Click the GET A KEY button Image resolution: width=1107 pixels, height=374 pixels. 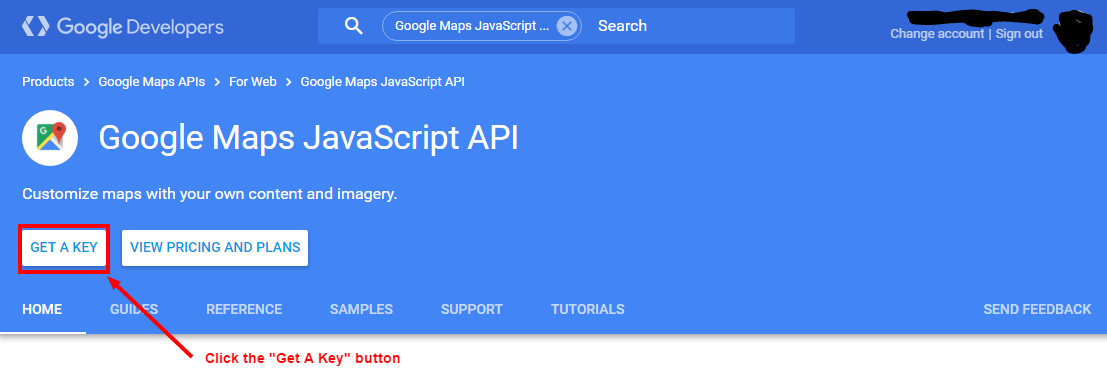point(64,248)
